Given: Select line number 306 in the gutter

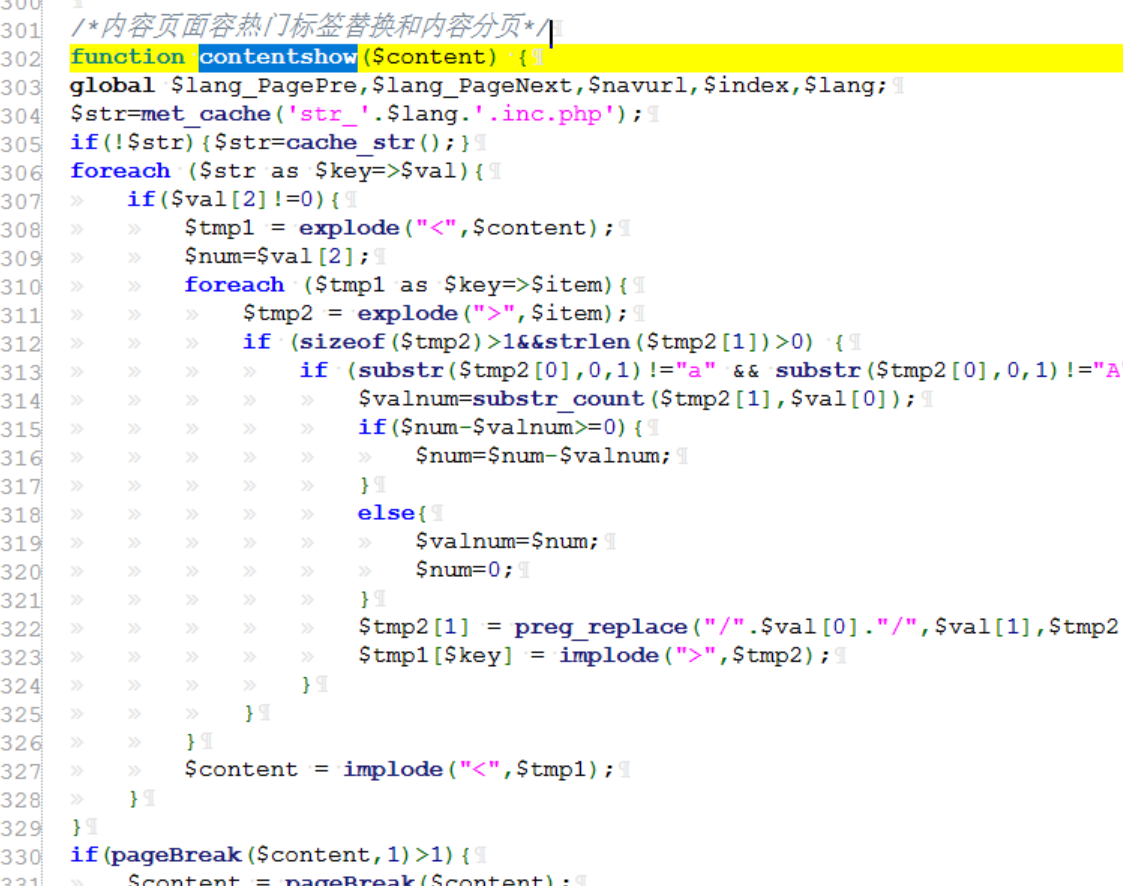Looking at the screenshot, I should 21,173.
